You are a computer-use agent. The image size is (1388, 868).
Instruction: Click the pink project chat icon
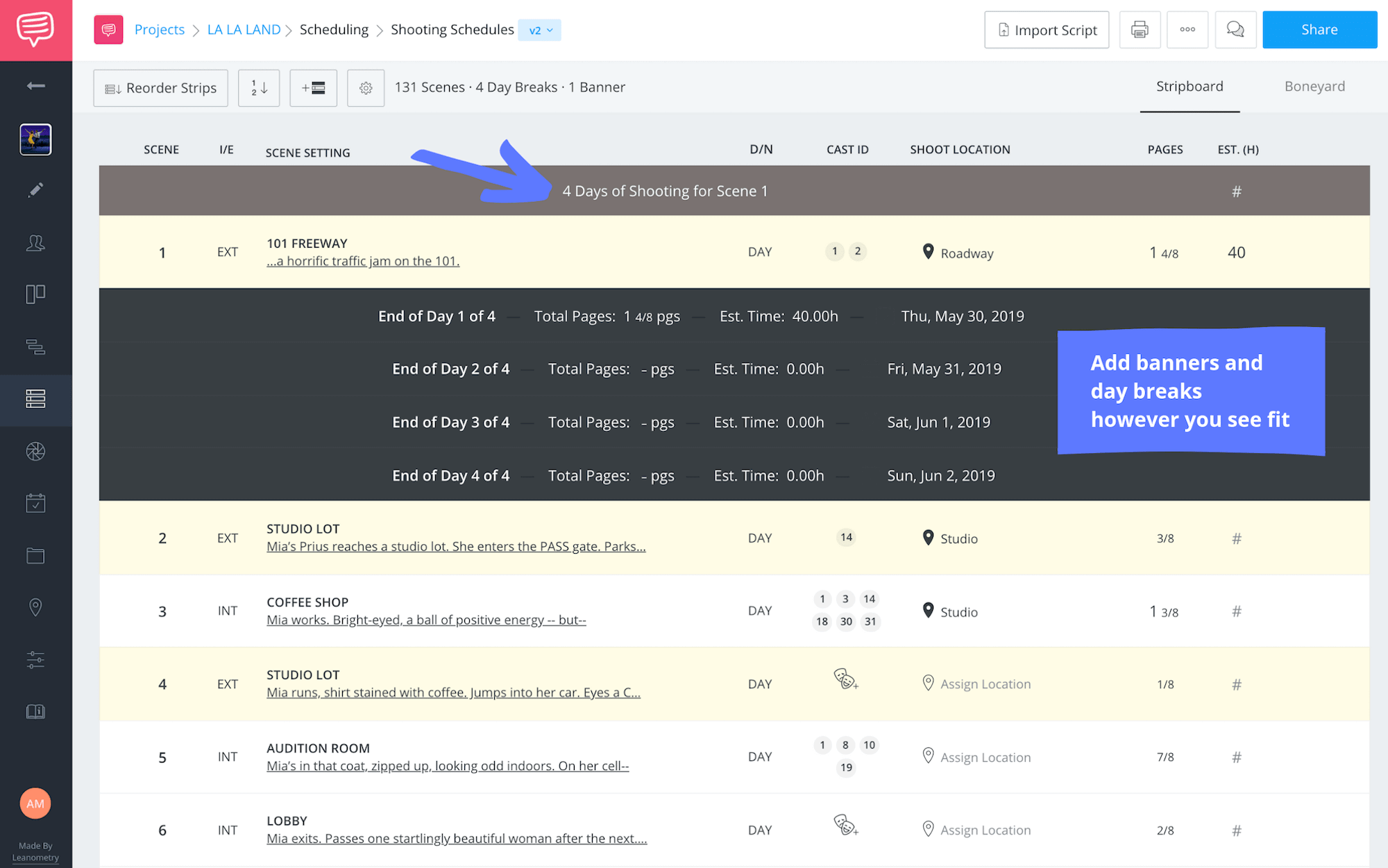108,30
